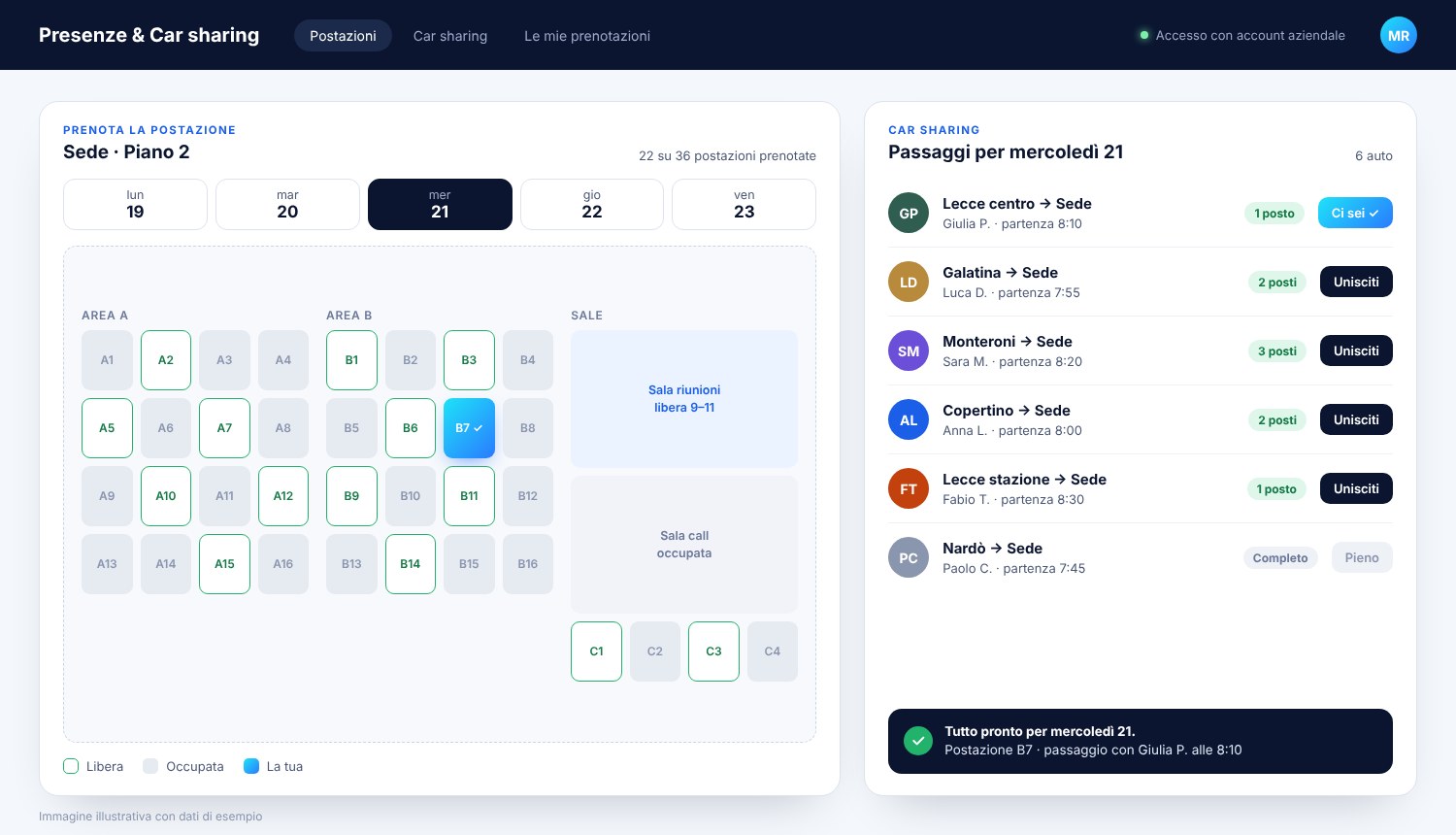Select Friday 23
This screenshot has width=1456, height=835.
[744, 204]
